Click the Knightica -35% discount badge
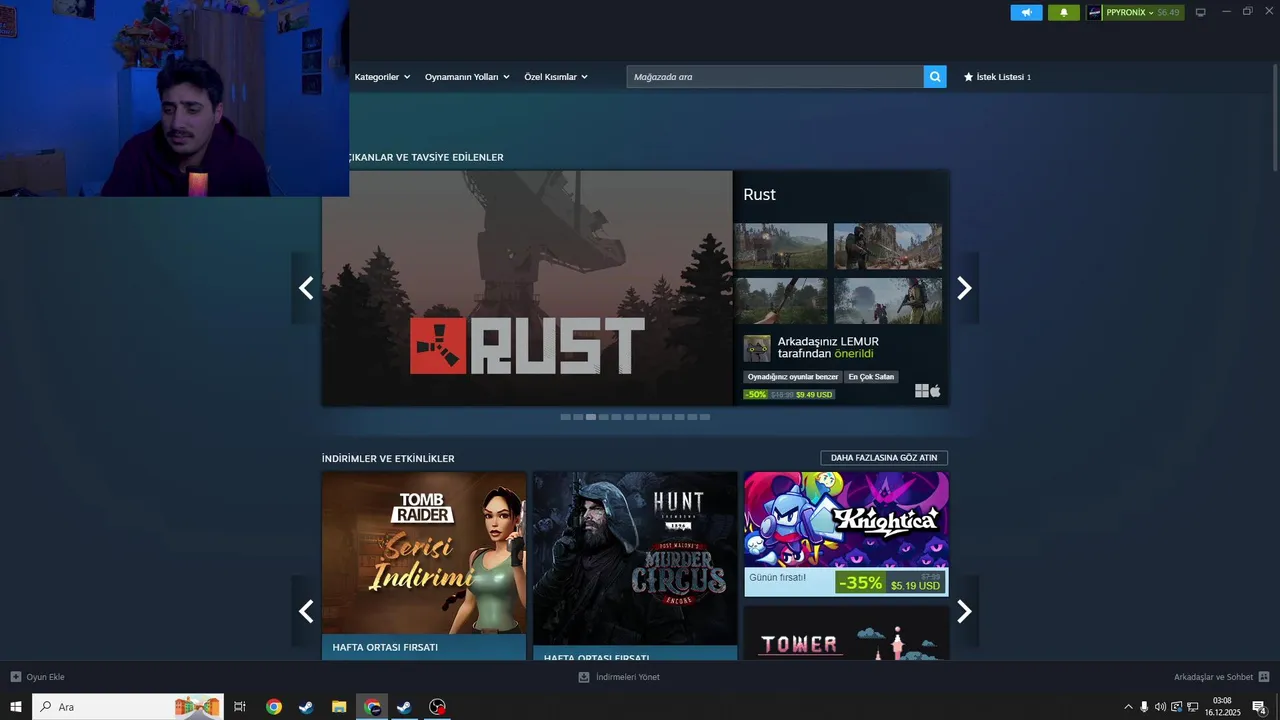Screen dimensions: 1280x720 861,582
